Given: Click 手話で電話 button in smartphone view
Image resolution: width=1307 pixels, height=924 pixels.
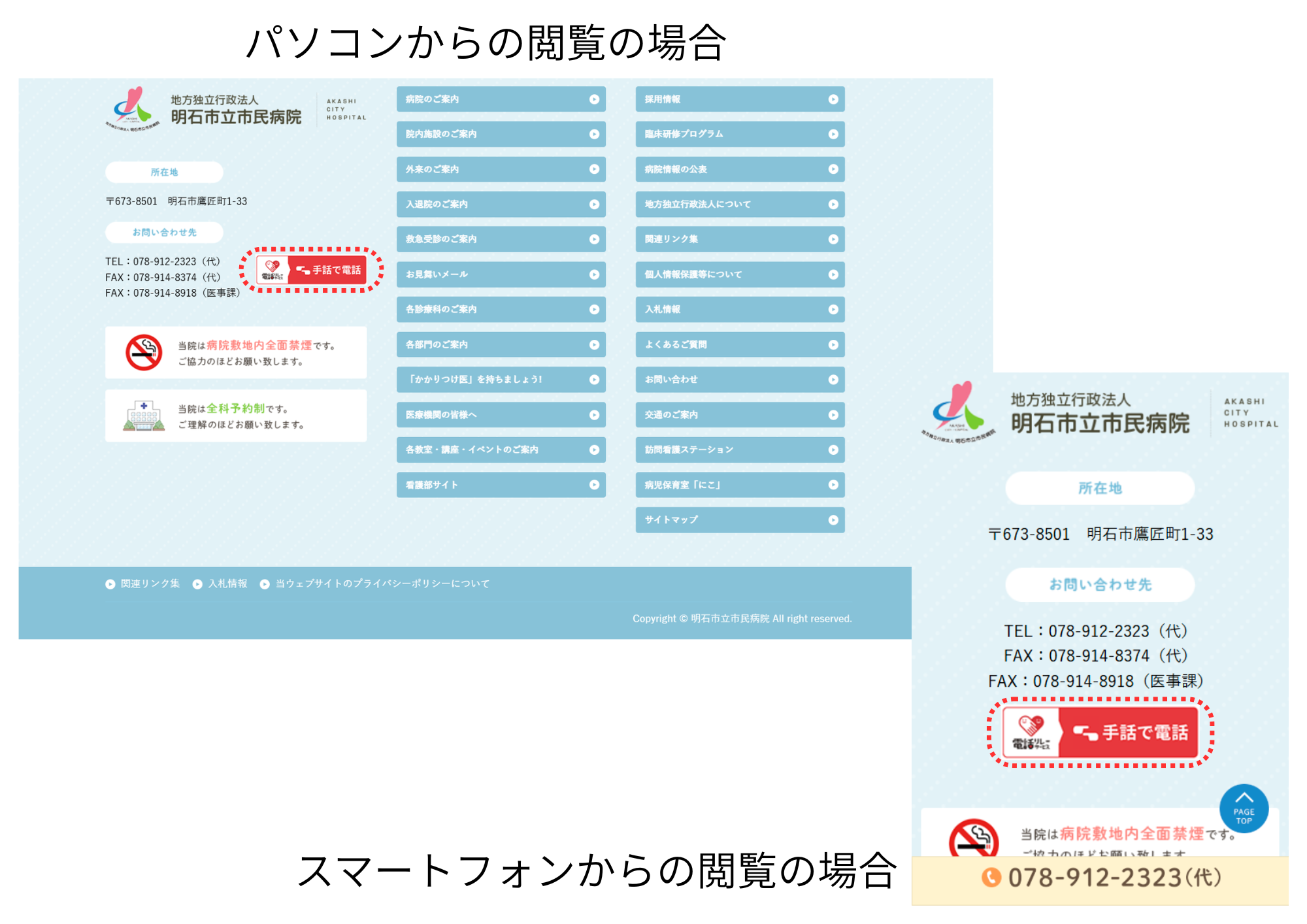Looking at the screenshot, I should pos(1100,732).
